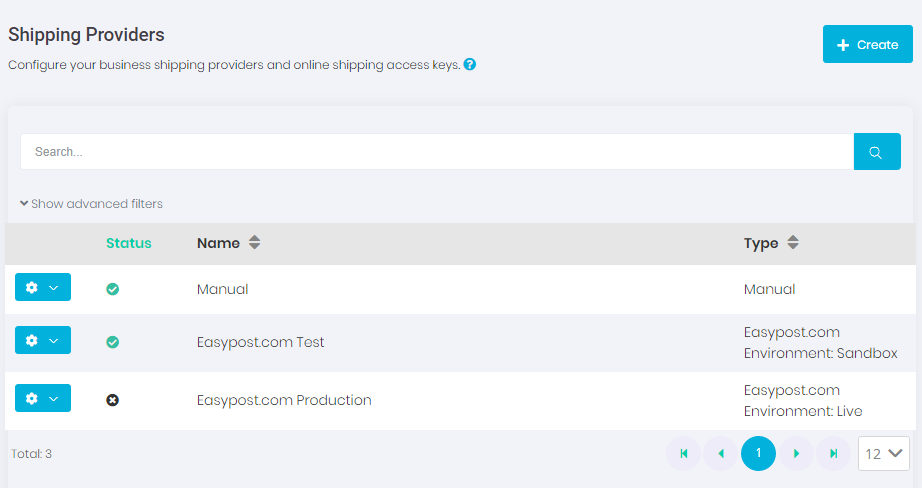Sort the Name column arrows
Image resolution: width=922 pixels, height=488 pixels.
pos(254,243)
